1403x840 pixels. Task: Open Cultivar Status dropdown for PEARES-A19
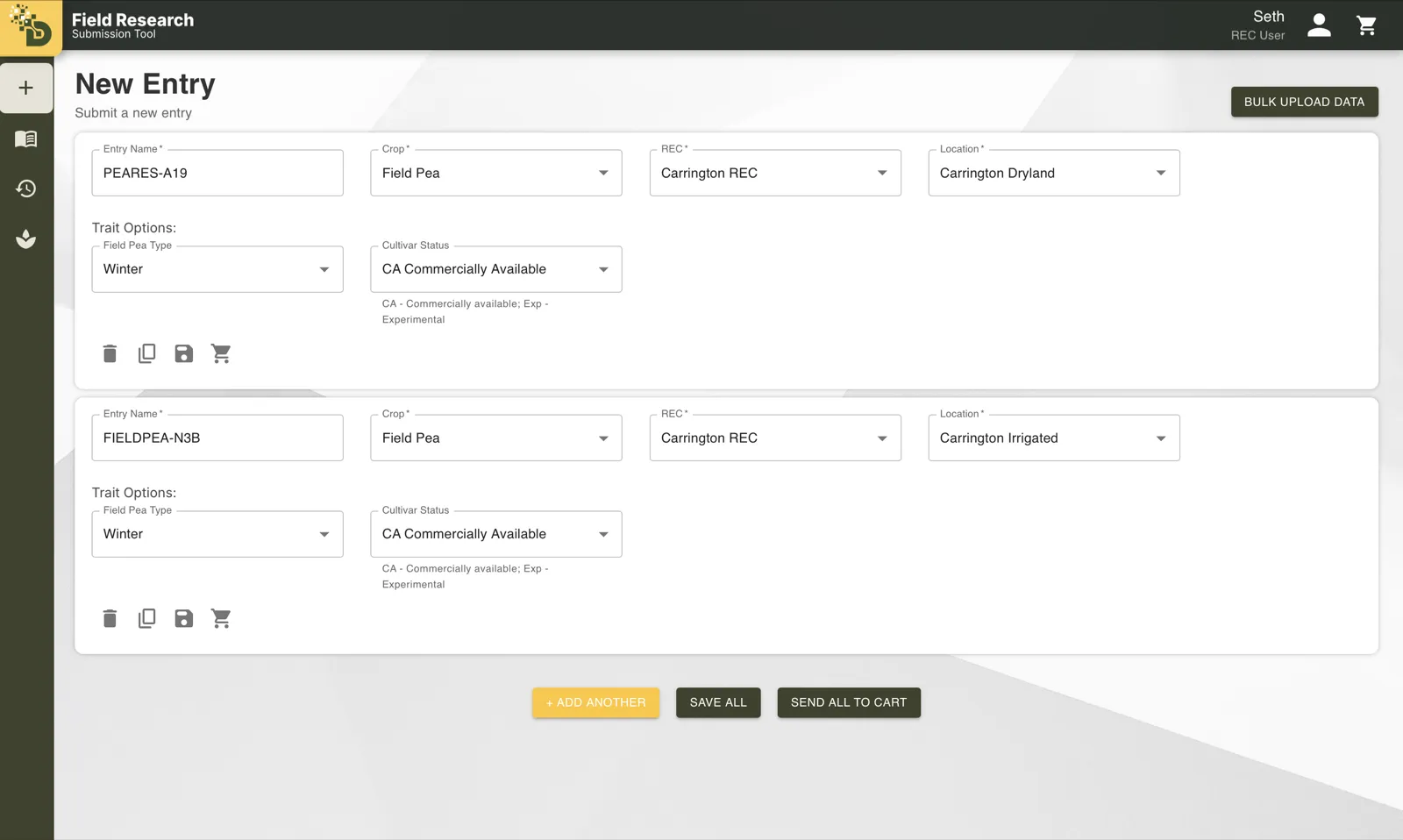pyautogui.click(x=496, y=269)
